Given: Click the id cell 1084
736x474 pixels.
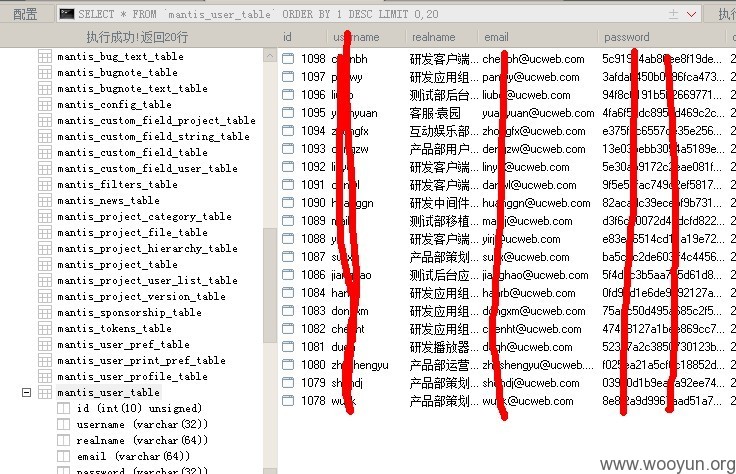Looking at the screenshot, I should [x=313, y=293].
